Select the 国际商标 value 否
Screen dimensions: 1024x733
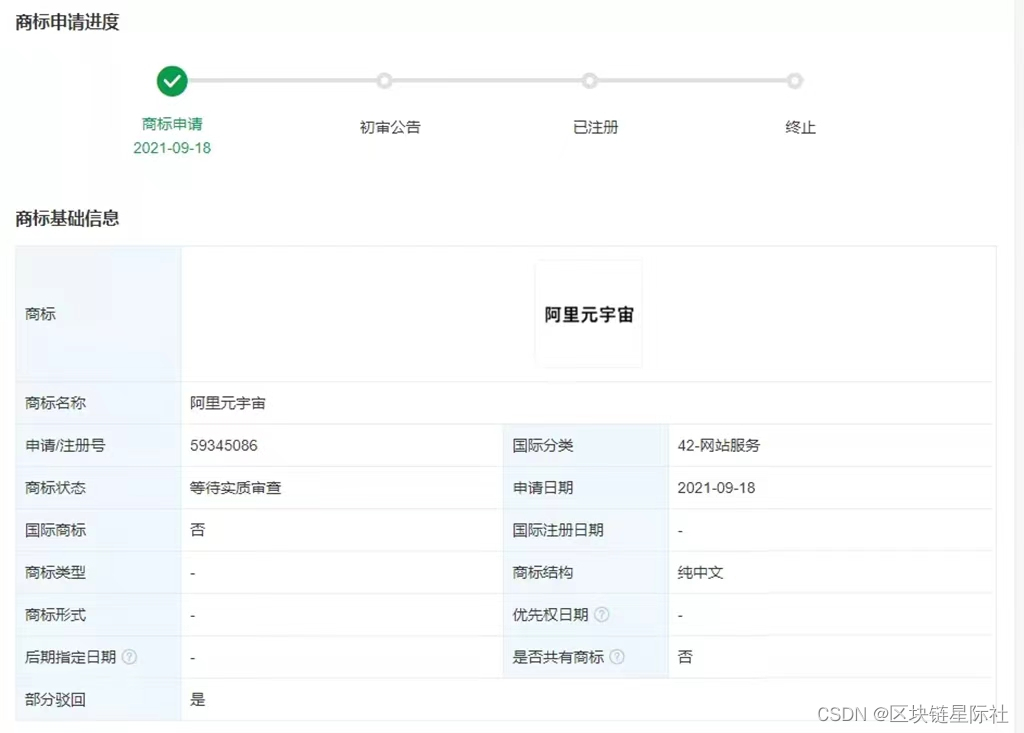[x=197, y=530]
